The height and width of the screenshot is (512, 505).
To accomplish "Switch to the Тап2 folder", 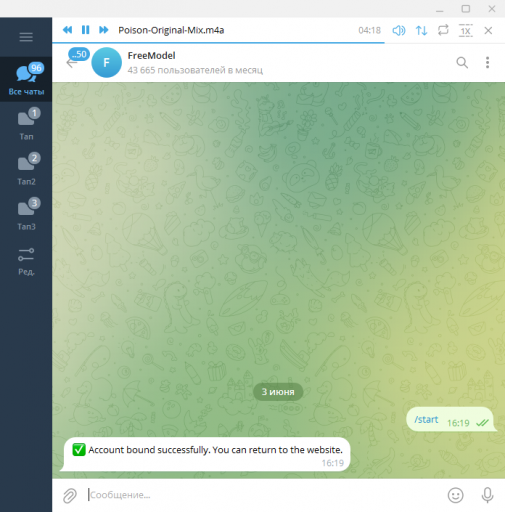I will [26, 169].
